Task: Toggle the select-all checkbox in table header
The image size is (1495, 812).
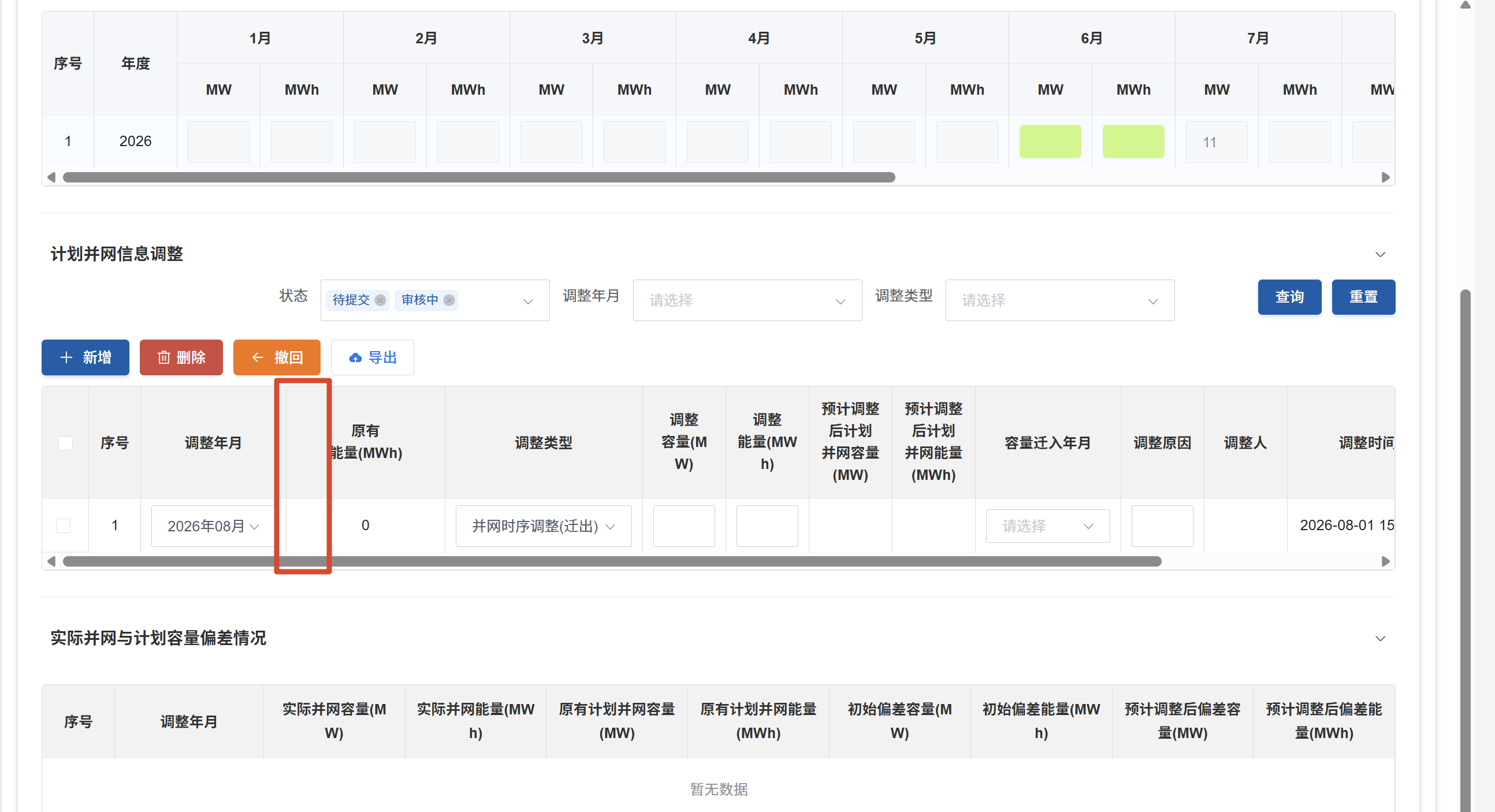Action: (x=65, y=443)
